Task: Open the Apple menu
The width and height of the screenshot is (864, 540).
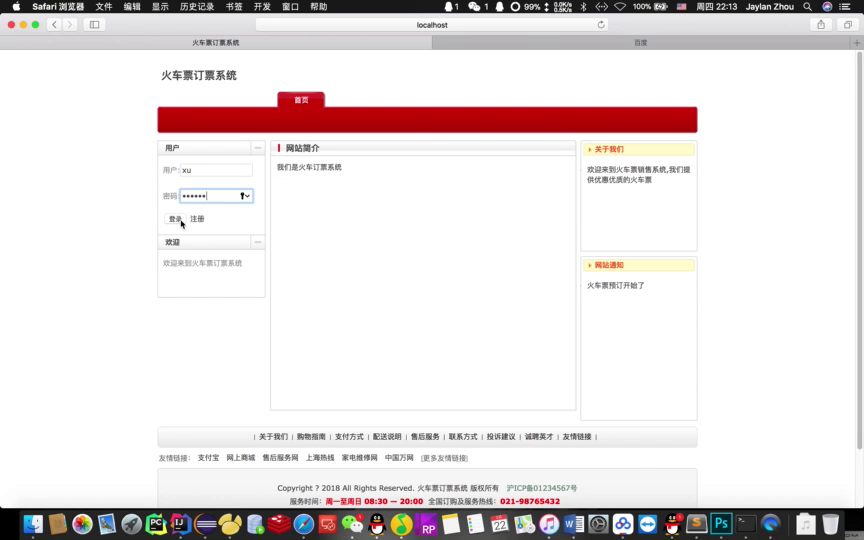Action: (x=16, y=7)
